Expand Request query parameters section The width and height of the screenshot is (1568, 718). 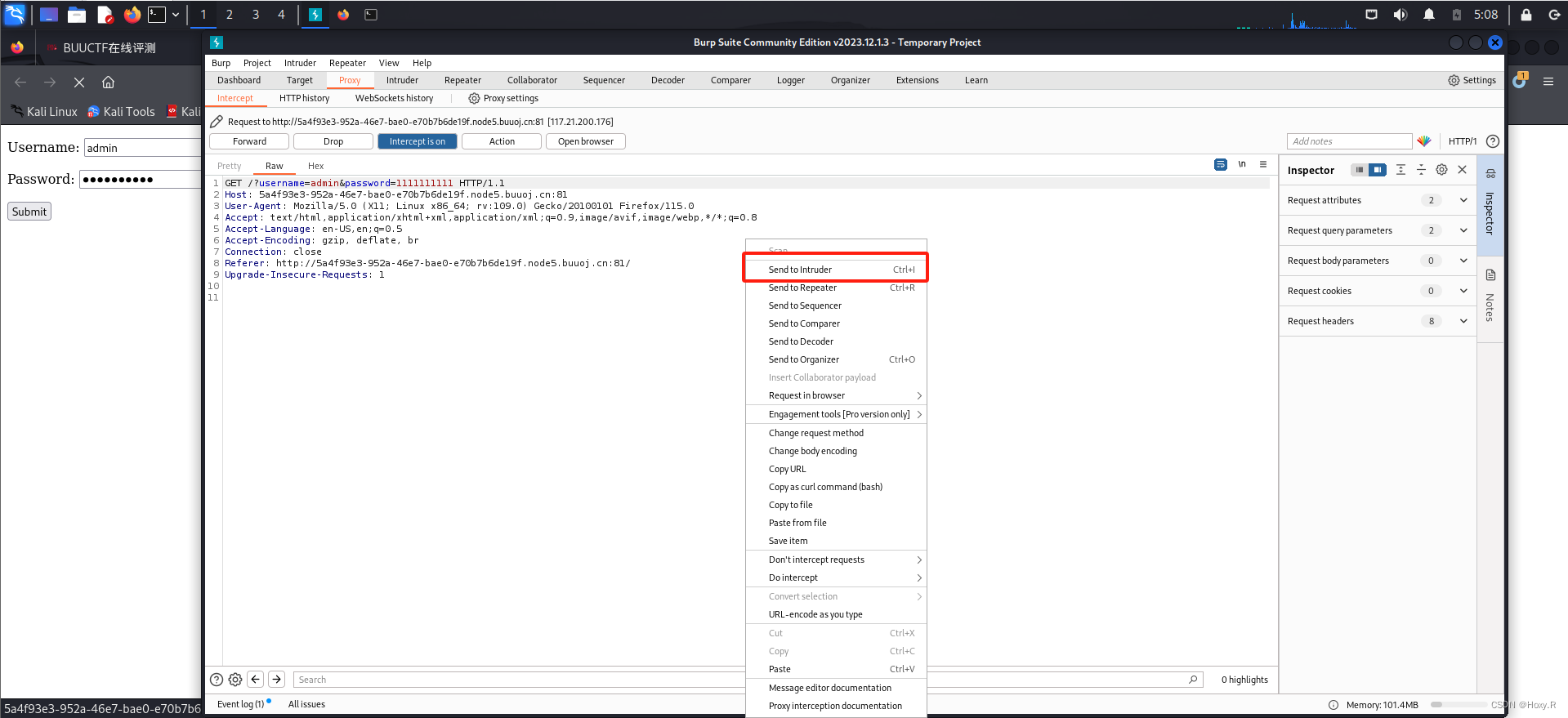point(1378,230)
